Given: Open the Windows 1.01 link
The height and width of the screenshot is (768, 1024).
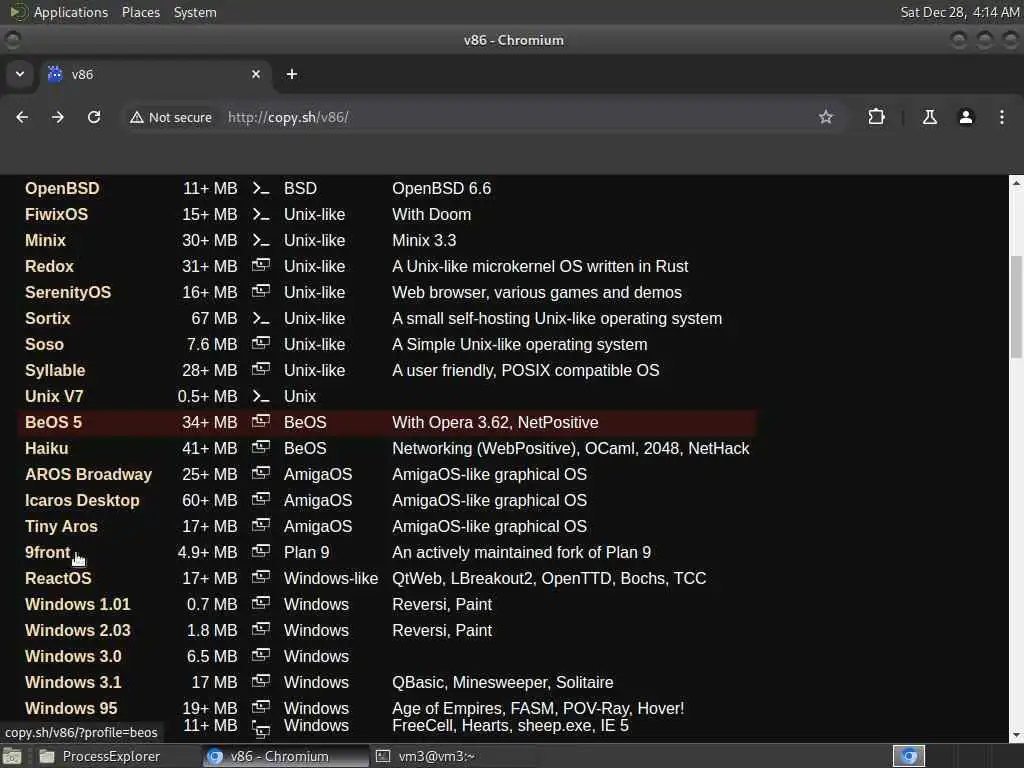Looking at the screenshot, I should coord(77,604).
